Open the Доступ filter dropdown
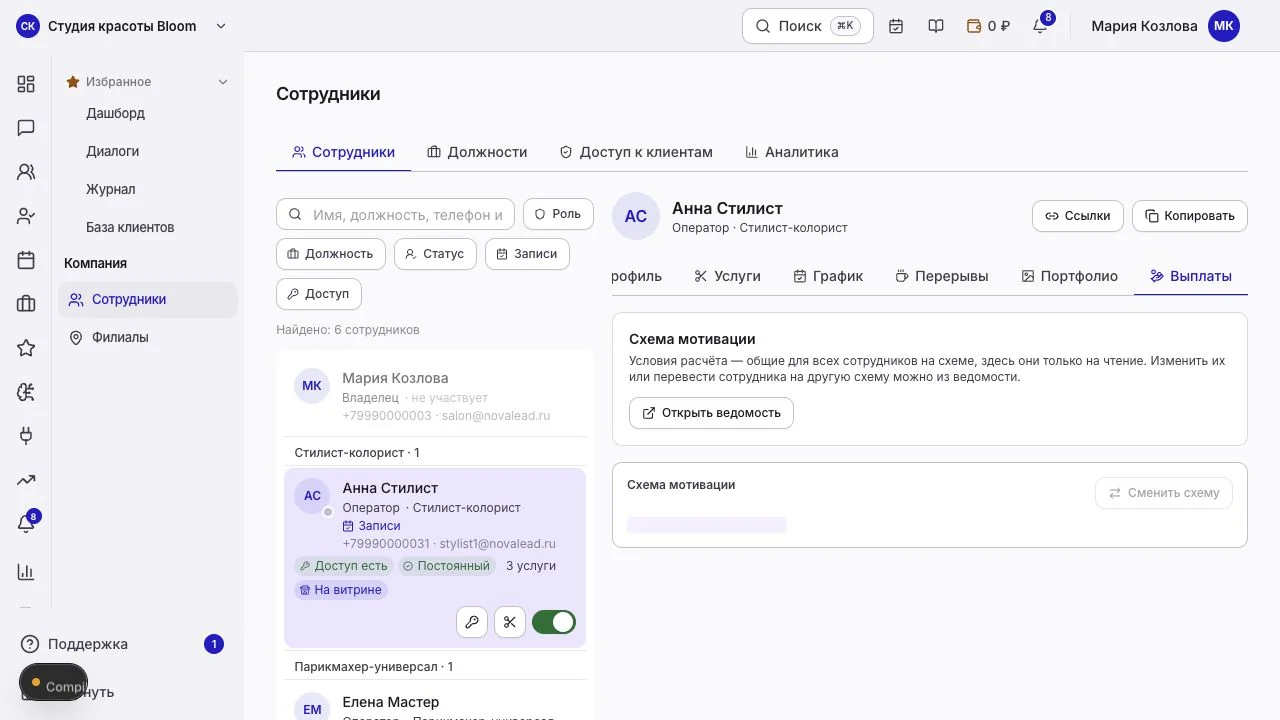Image resolution: width=1280 pixels, height=720 pixels. point(318,294)
